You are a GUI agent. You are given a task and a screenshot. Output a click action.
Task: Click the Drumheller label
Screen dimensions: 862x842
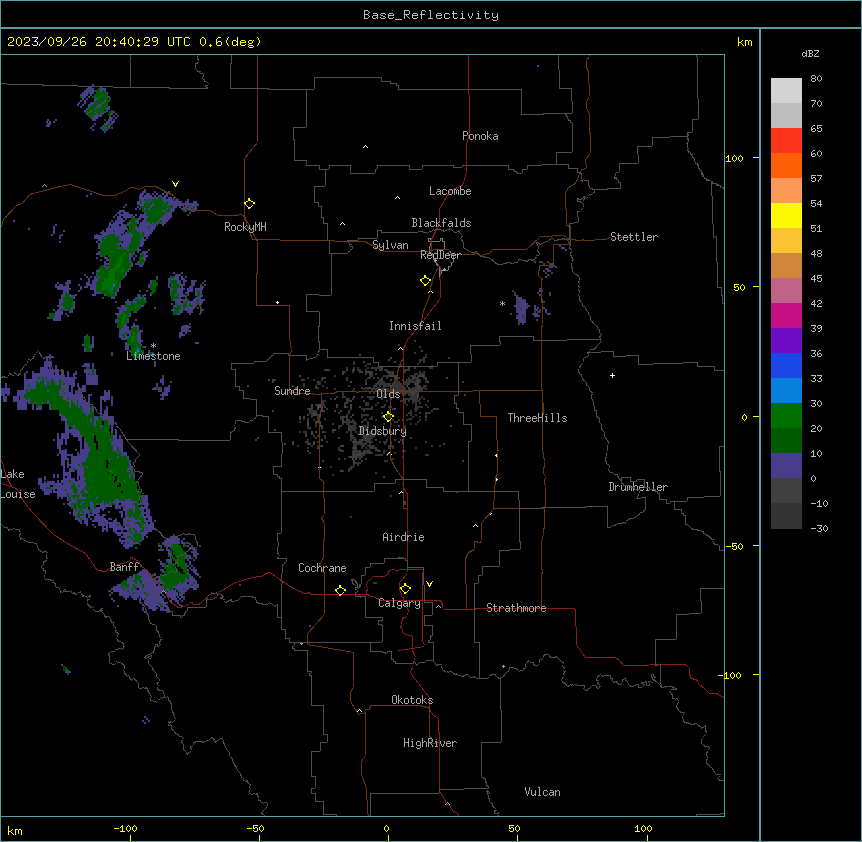[638, 487]
